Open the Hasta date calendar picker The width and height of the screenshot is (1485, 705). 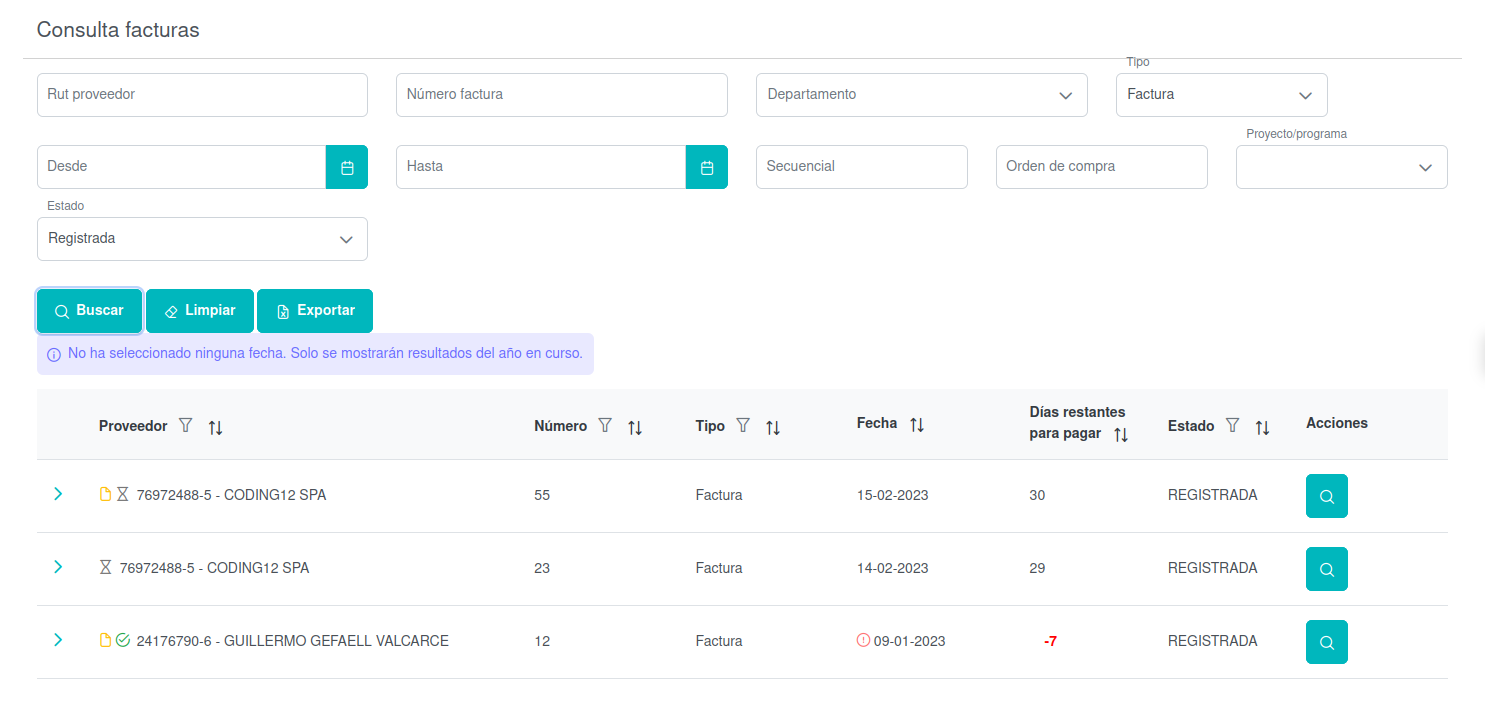tap(706, 167)
